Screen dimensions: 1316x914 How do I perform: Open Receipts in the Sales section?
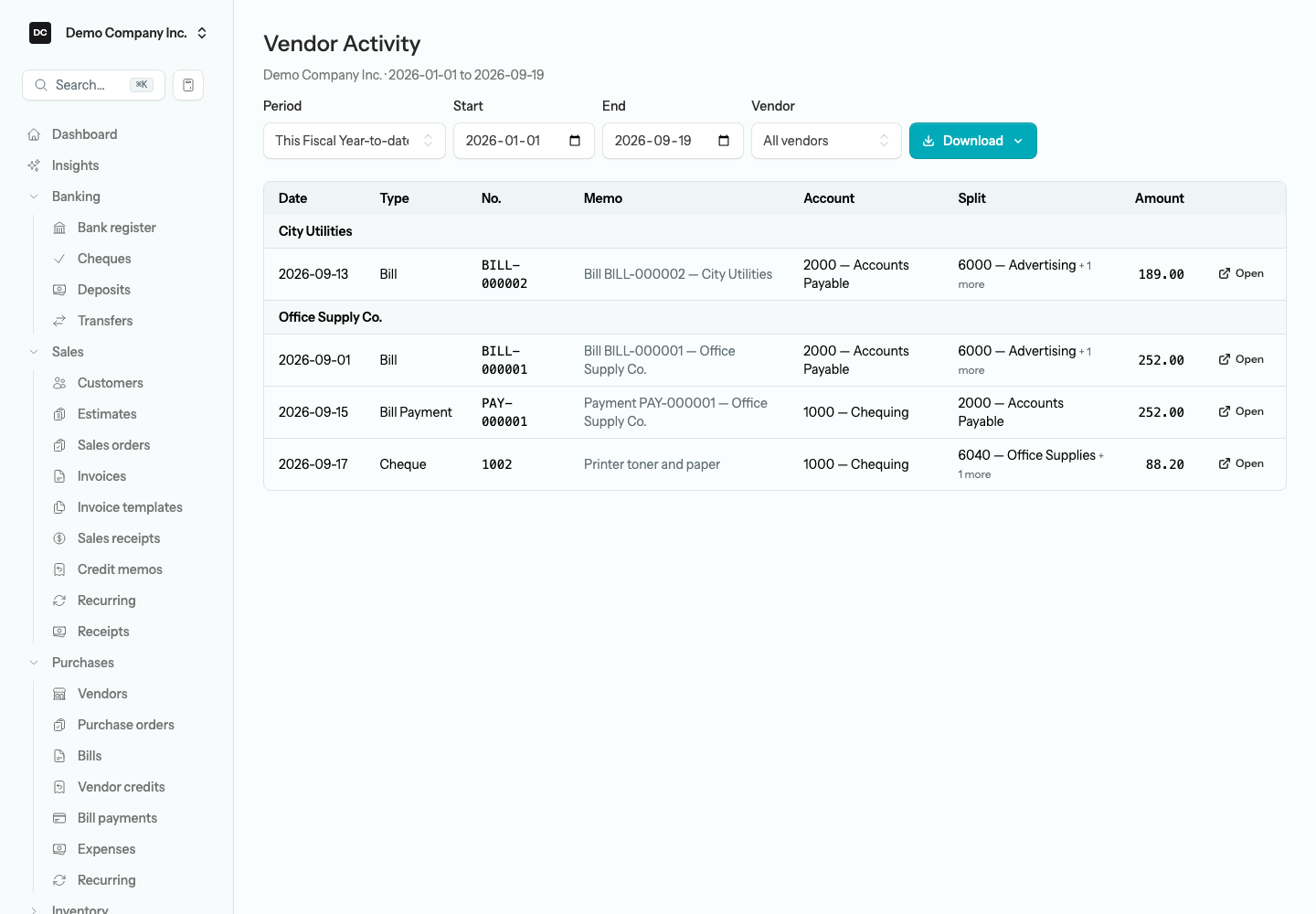pos(103,632)
